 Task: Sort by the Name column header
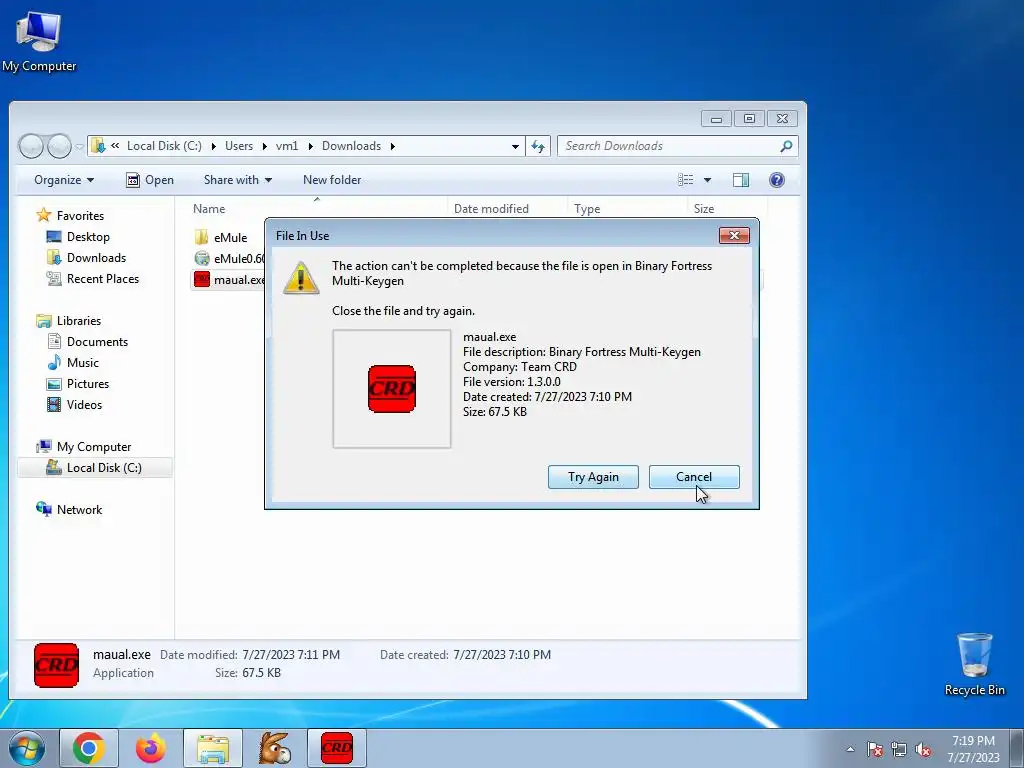(x=209, y=209)
